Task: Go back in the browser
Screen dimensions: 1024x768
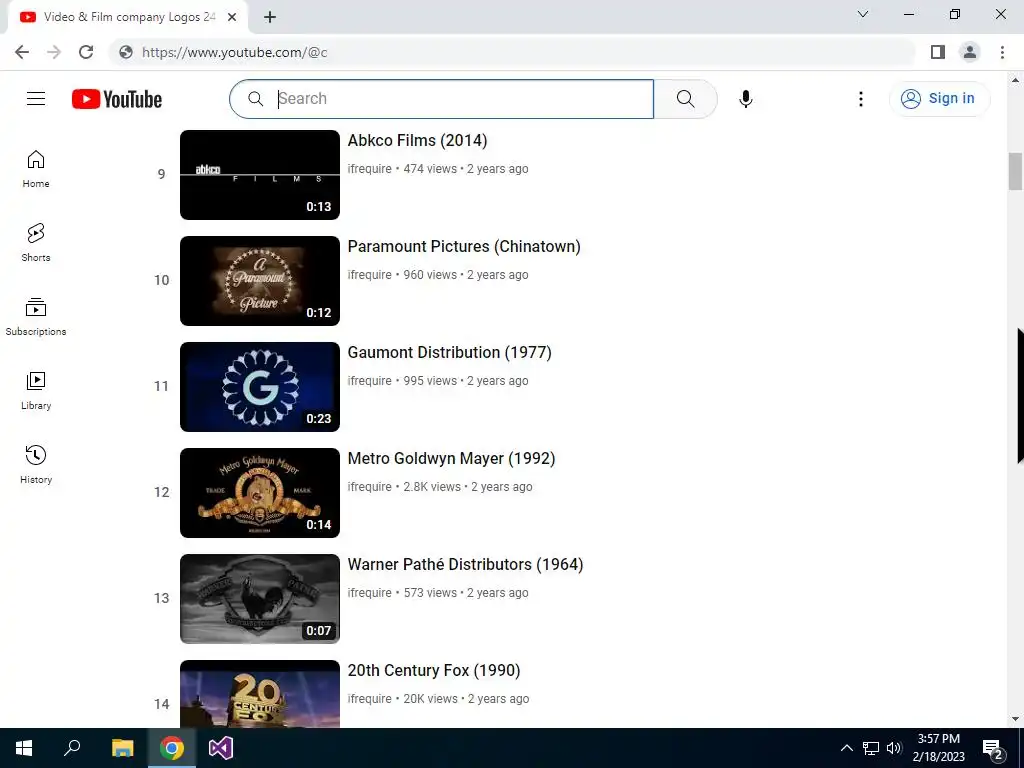Action: (x=22, y=52)
